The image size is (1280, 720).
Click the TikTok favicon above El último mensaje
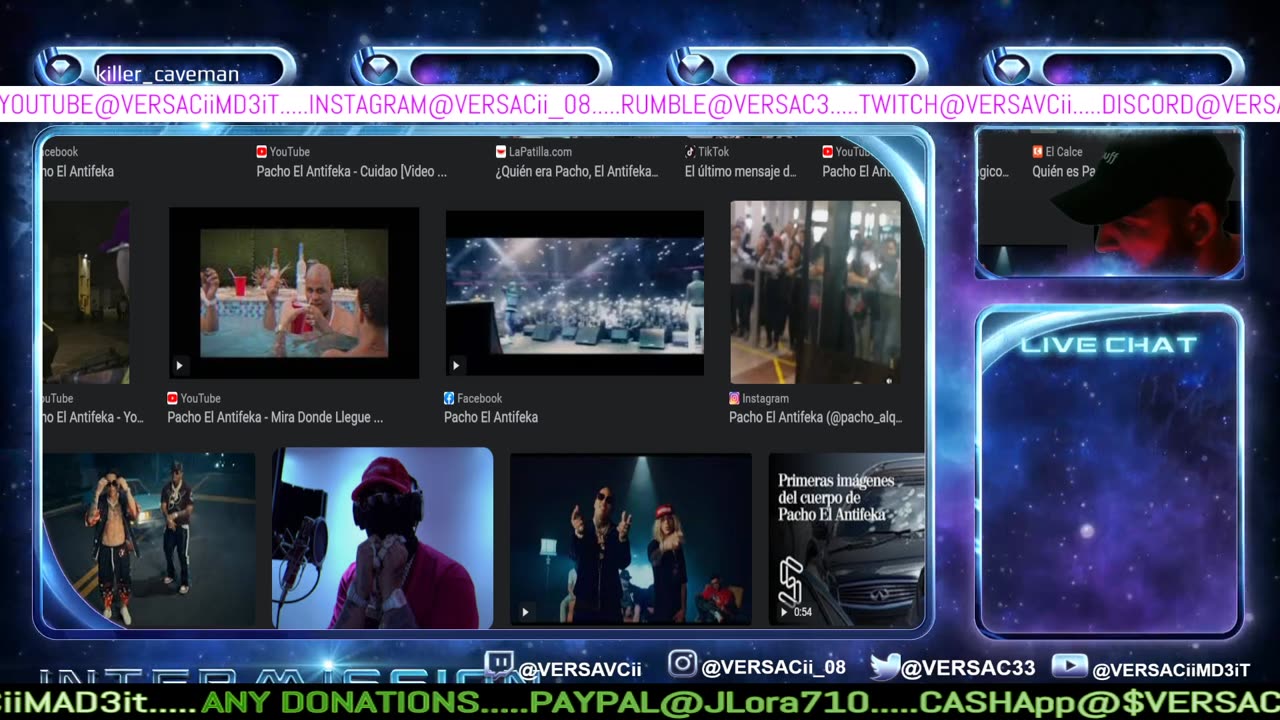tap(690, 152)
